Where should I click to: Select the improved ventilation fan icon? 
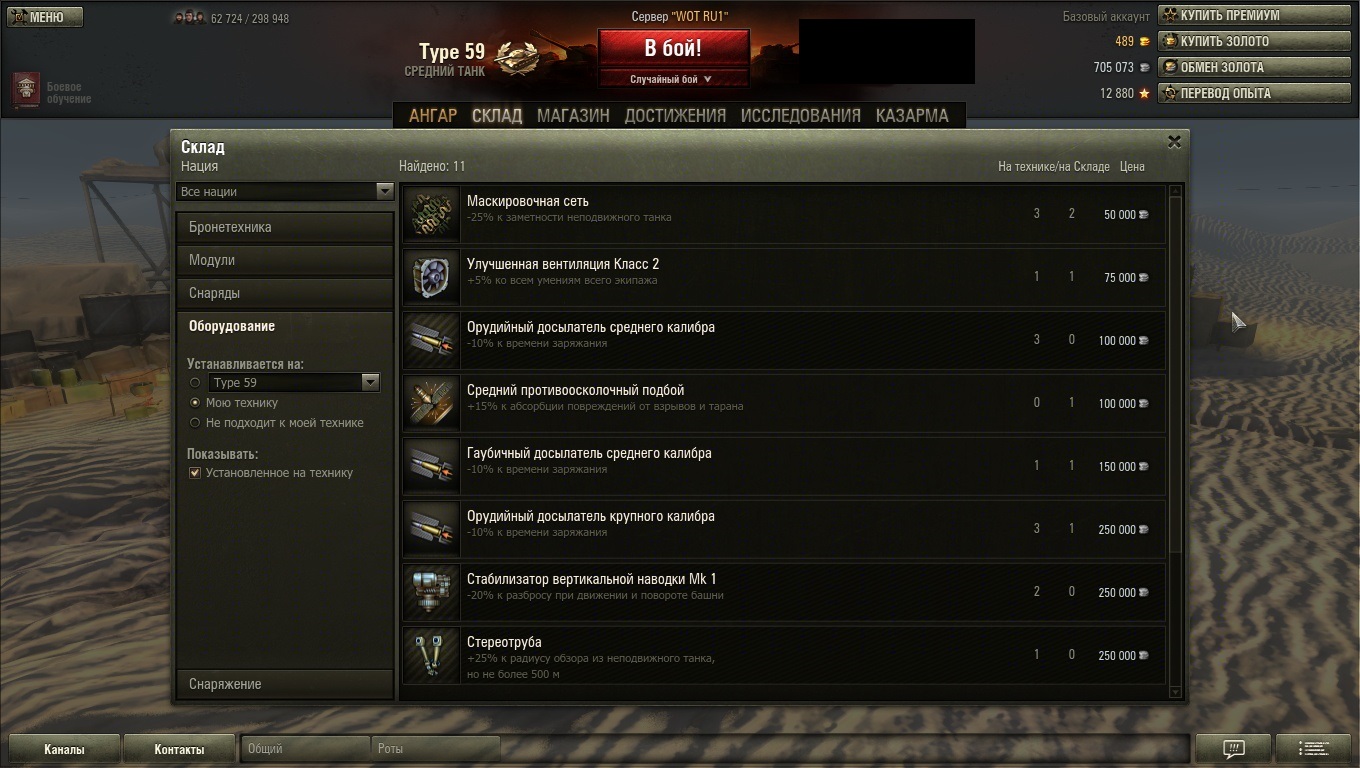click(431, 277)
